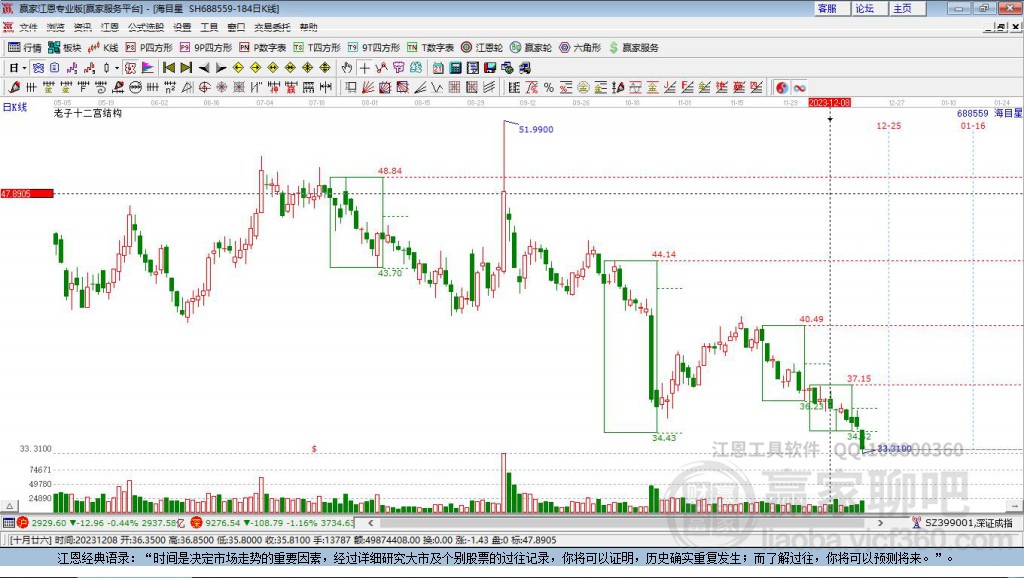
Task: Click the red 47.8905 price tag
Action: 27,193
